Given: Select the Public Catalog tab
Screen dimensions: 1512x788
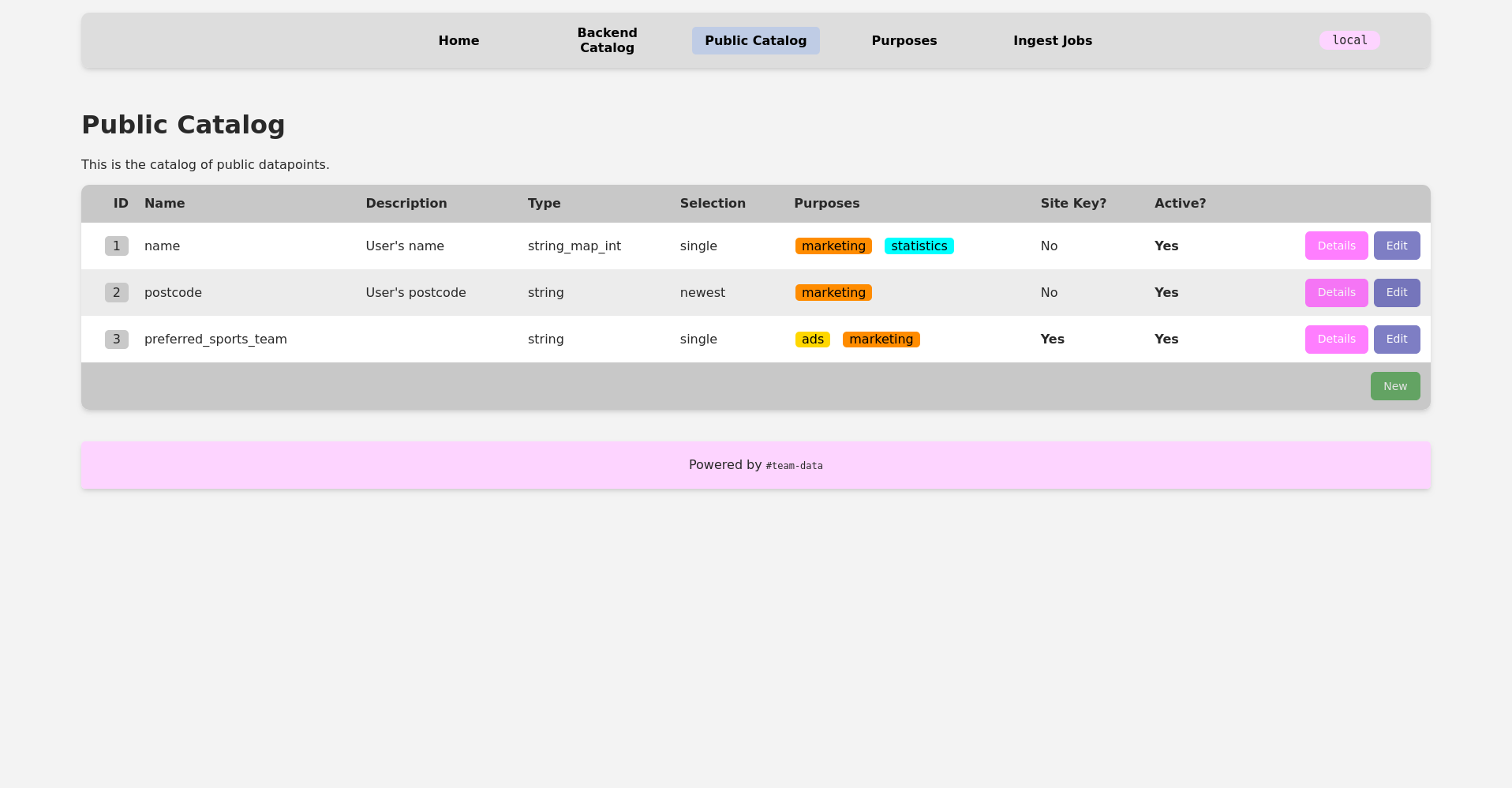Looking at the screenshot, I should 755,40.
